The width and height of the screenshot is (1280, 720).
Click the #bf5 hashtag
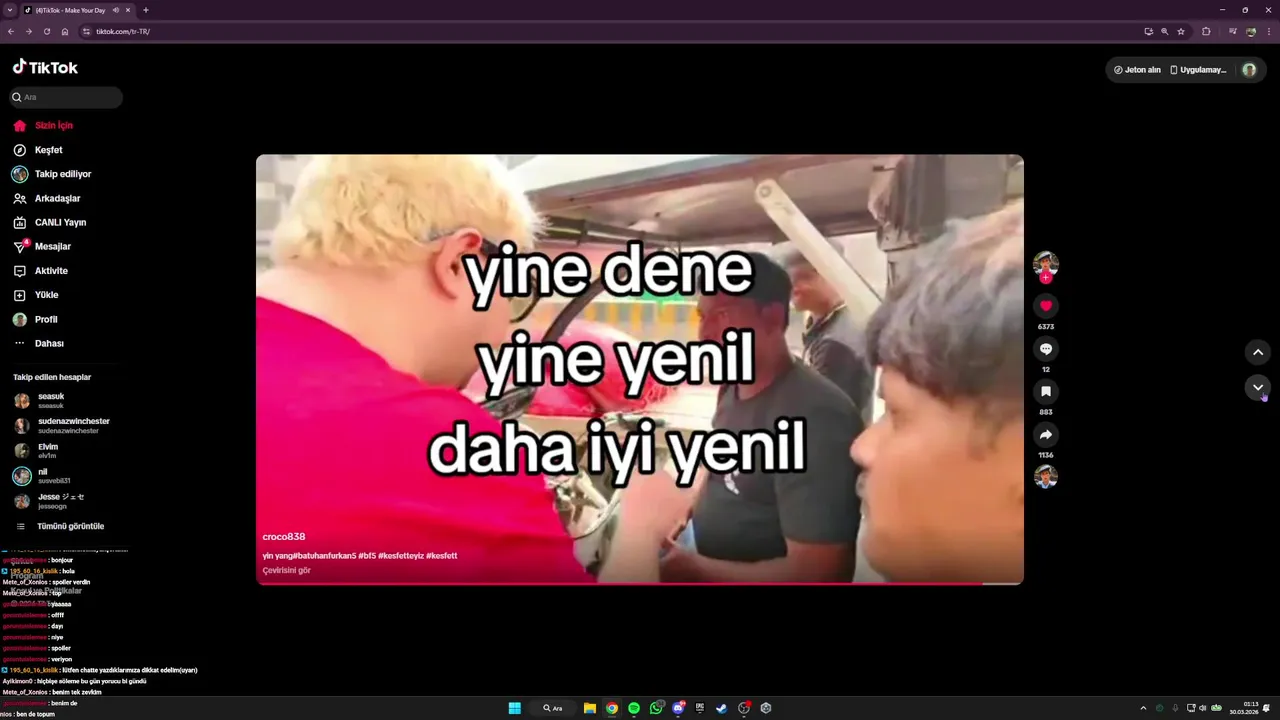pyautogui.click(x=366, y=556)
